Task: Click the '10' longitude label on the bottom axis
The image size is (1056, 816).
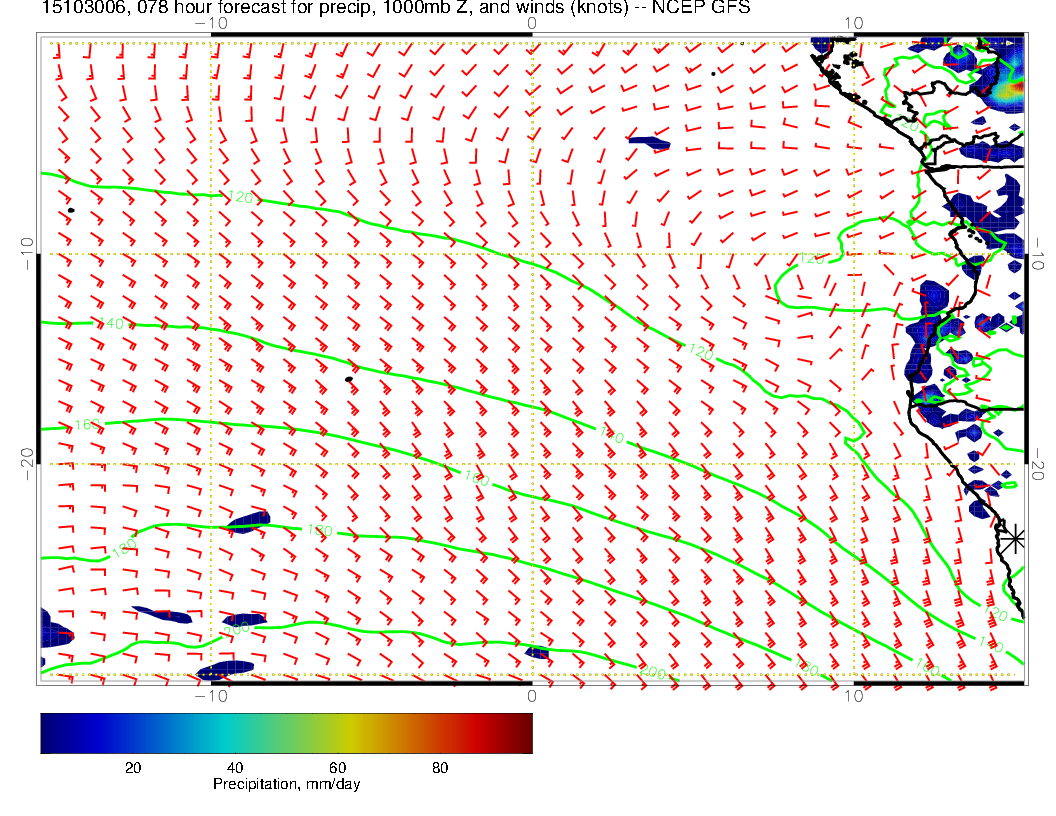Action: (x=853, y=696)
